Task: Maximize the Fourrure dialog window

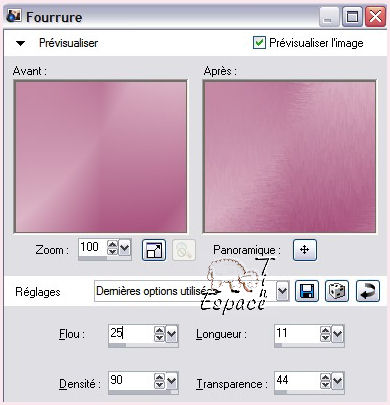Action: point(352,17)
